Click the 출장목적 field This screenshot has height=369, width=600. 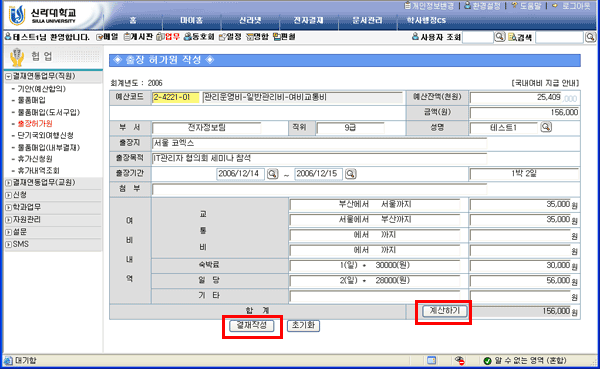pyautogui.click(x=319, y=158)
